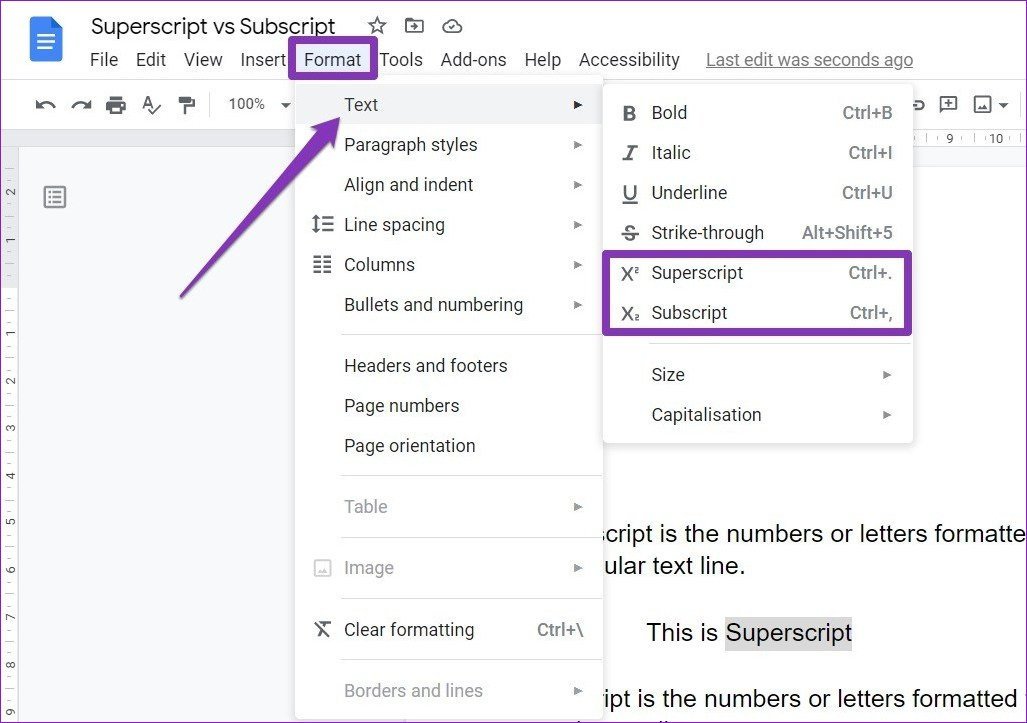Click the greyed-out Image menu entry
The width and height of the screenshot is (1027, 723).
449,568
